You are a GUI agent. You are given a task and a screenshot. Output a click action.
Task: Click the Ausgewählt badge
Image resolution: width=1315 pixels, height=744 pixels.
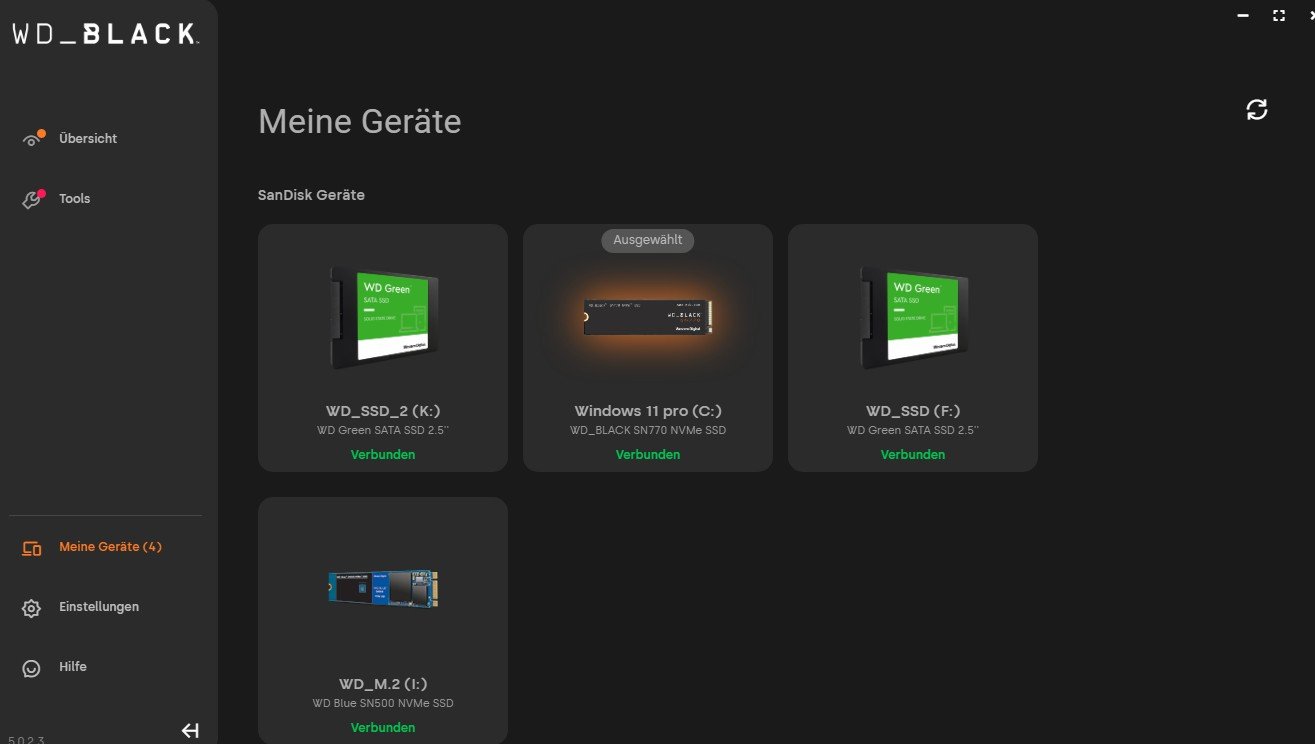point(648,240)
